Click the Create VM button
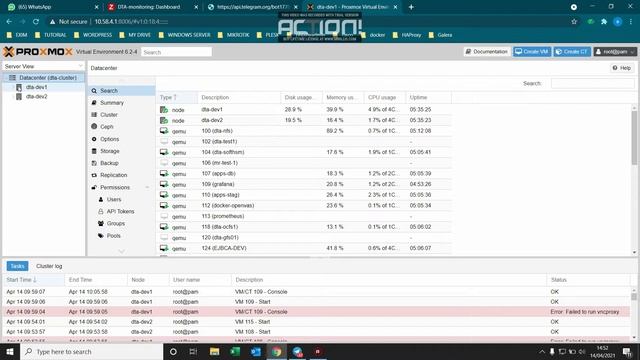The width and height of the screenshot is (640, 360). [x=532, y=52]
